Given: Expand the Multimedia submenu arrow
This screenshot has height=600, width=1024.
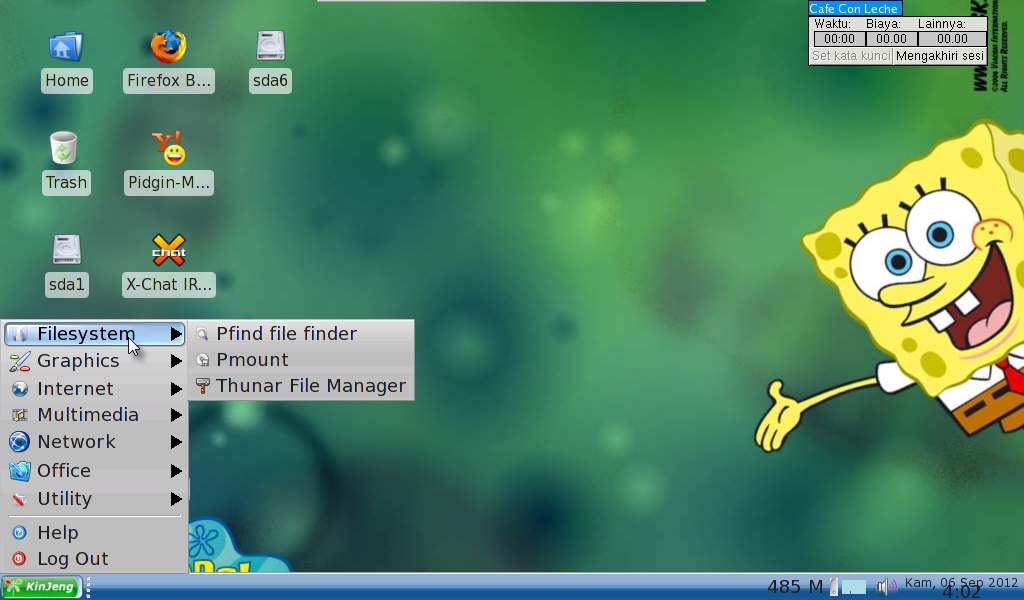Looking at the screenshot, I should pyautogui.click(x=176, y=415).
